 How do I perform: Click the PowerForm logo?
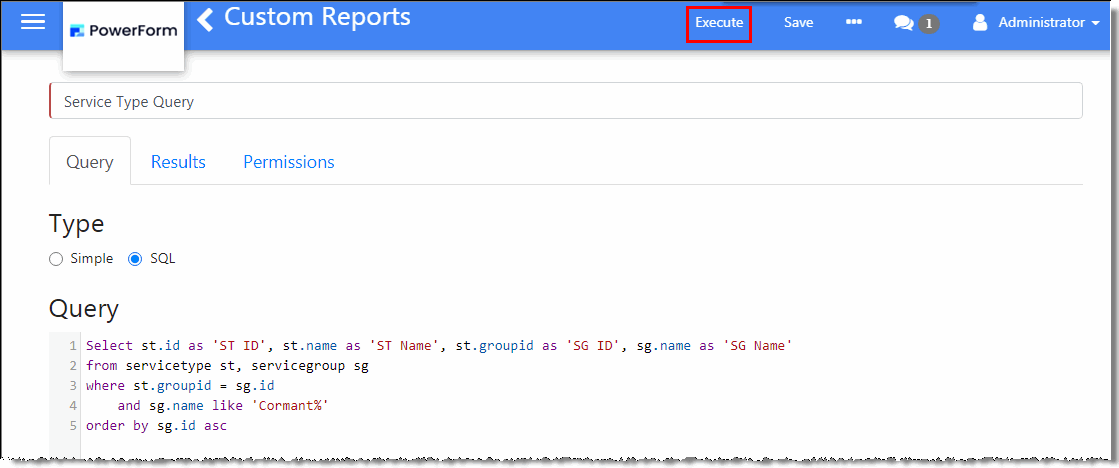(x=123, y=31)
